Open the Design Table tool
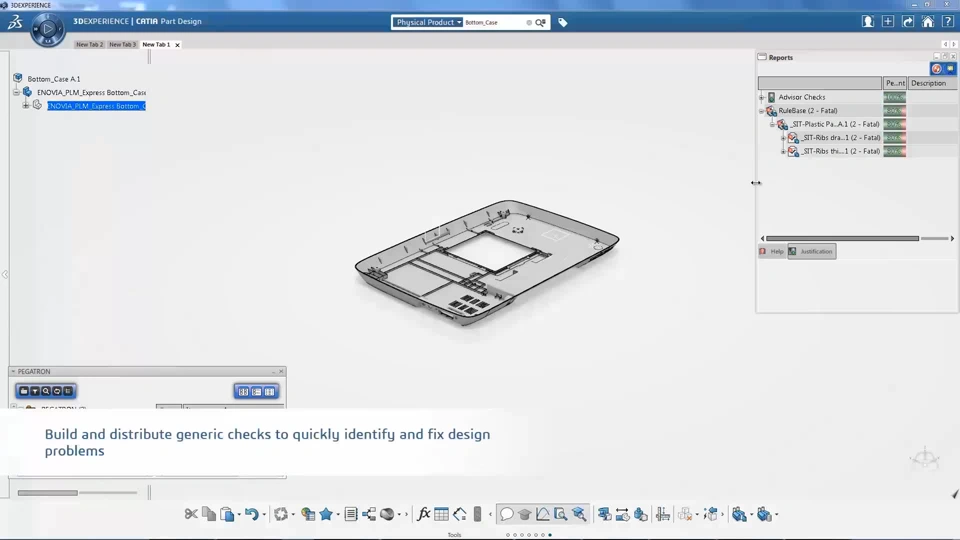 point(441,514)
